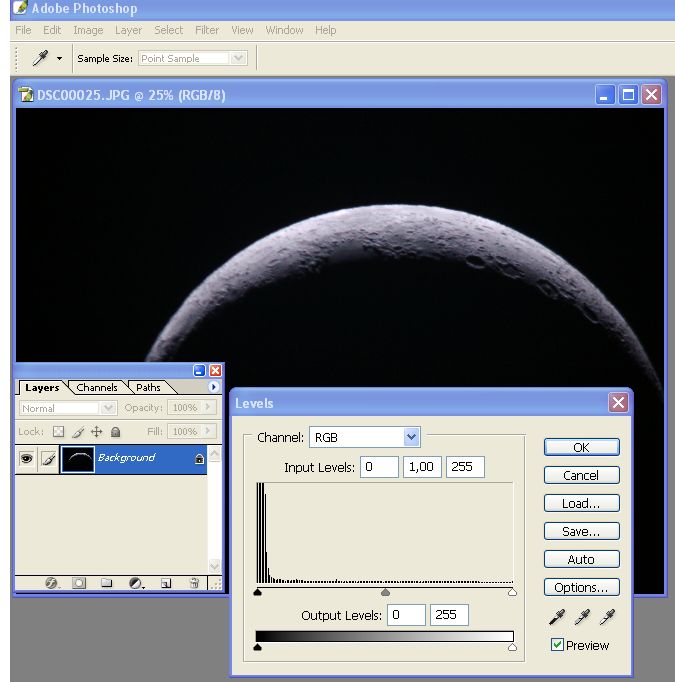Screen dimensions: 675x682
Task: Click the New fill or adjustment layer icon
Action: tap(136, 583)
